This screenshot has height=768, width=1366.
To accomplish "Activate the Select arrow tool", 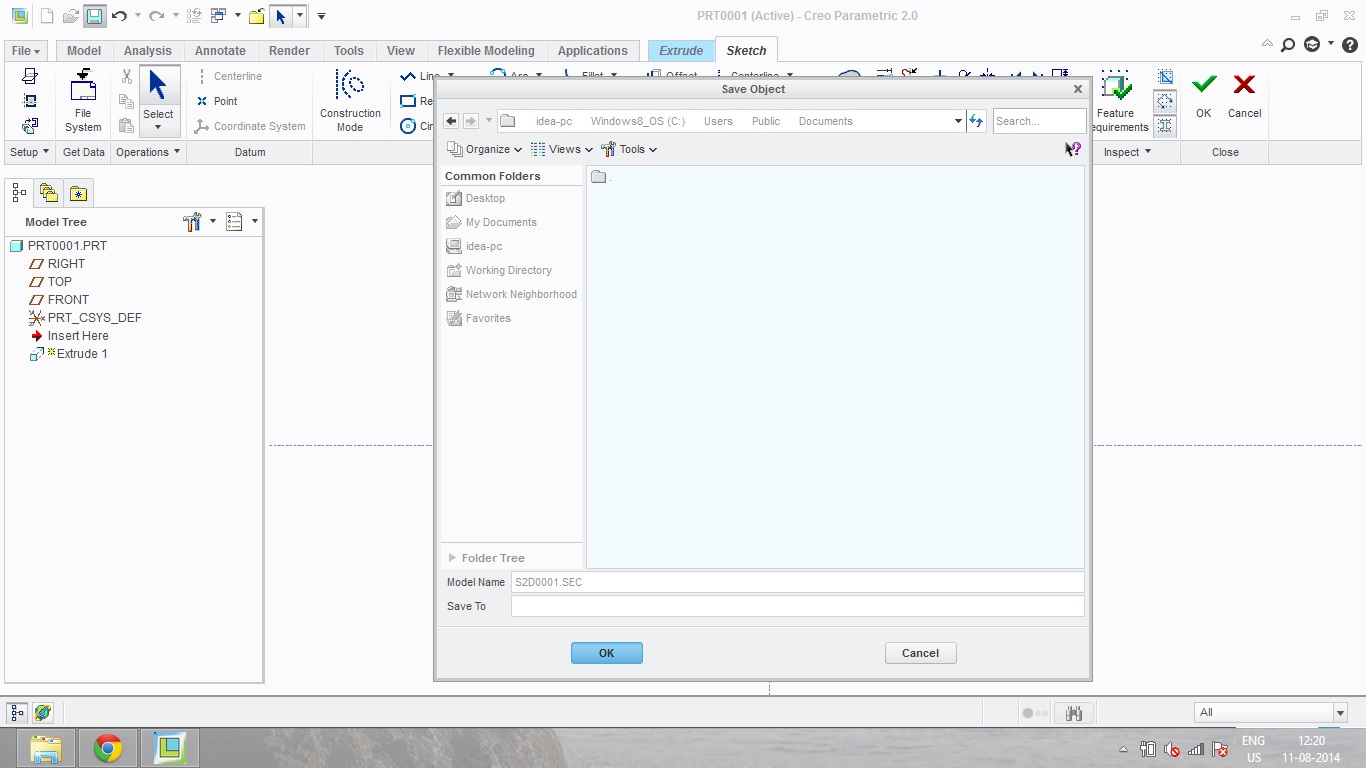I will pyautogui.click(x=158, y=90).
